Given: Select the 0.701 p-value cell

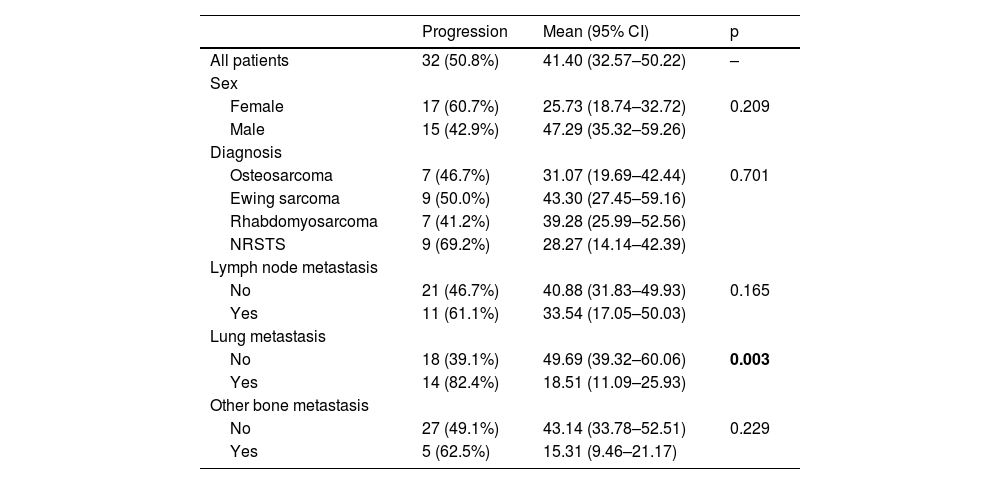Looking at the screenshot, I should click(x=750, y=175).
